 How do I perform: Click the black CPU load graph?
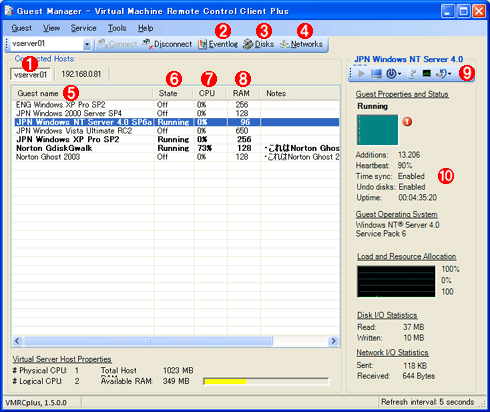396,281
